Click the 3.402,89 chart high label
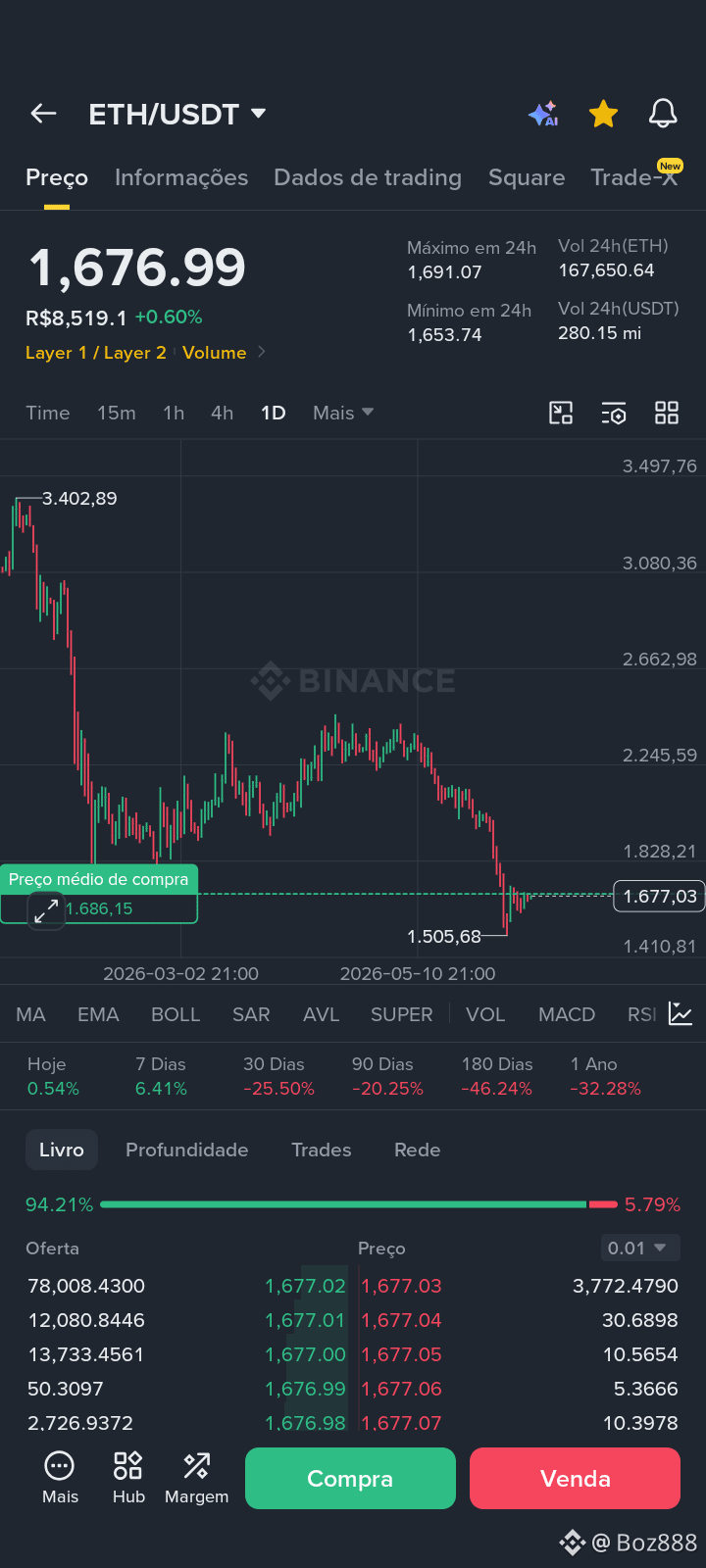706x1568 pixels. tap(79, 498)
